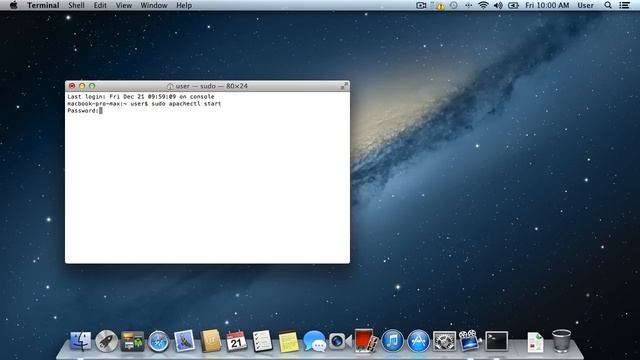Open the Apple menu
640x360 pixels.
pos(13,5)
